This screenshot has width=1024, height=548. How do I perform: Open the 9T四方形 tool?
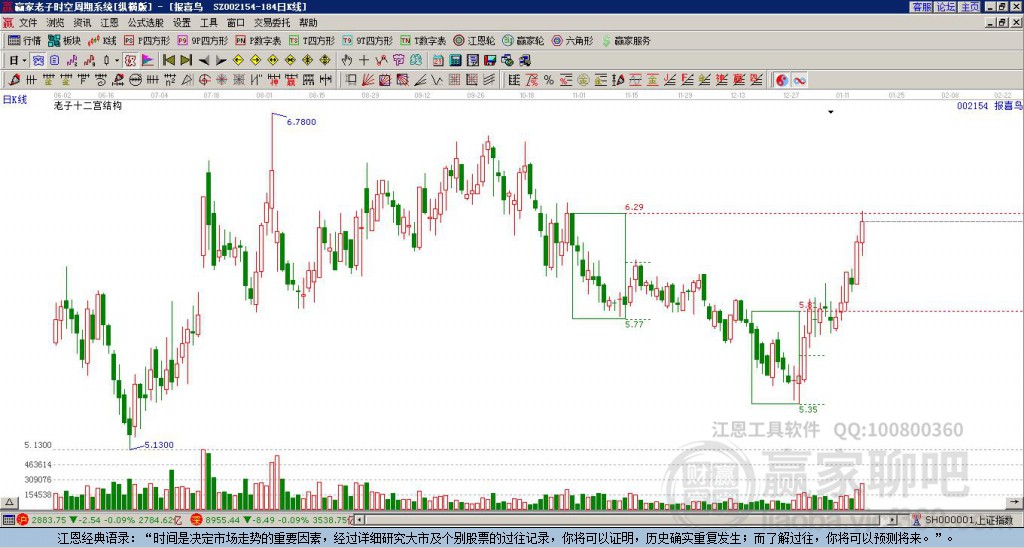click(367, 40)
